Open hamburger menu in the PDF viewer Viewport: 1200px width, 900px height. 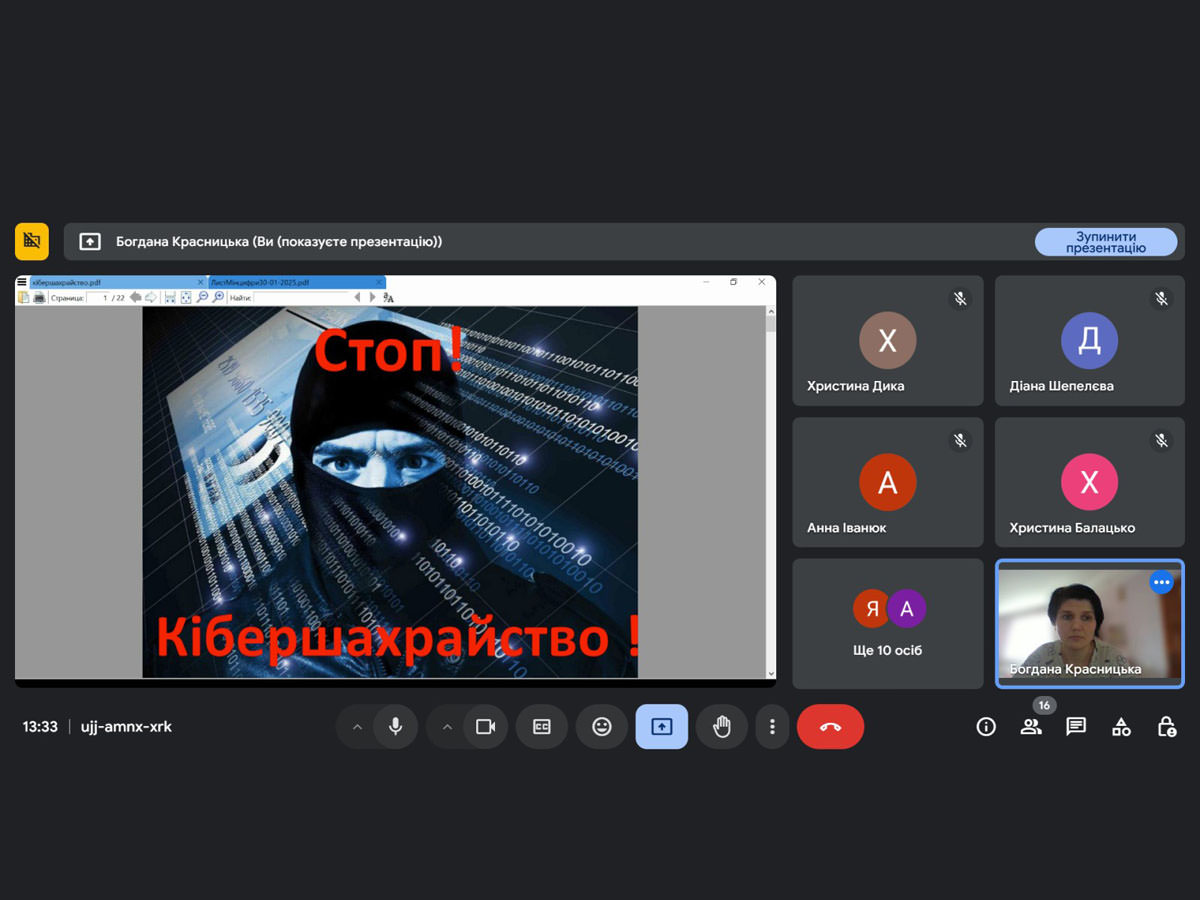click(22, 282)
